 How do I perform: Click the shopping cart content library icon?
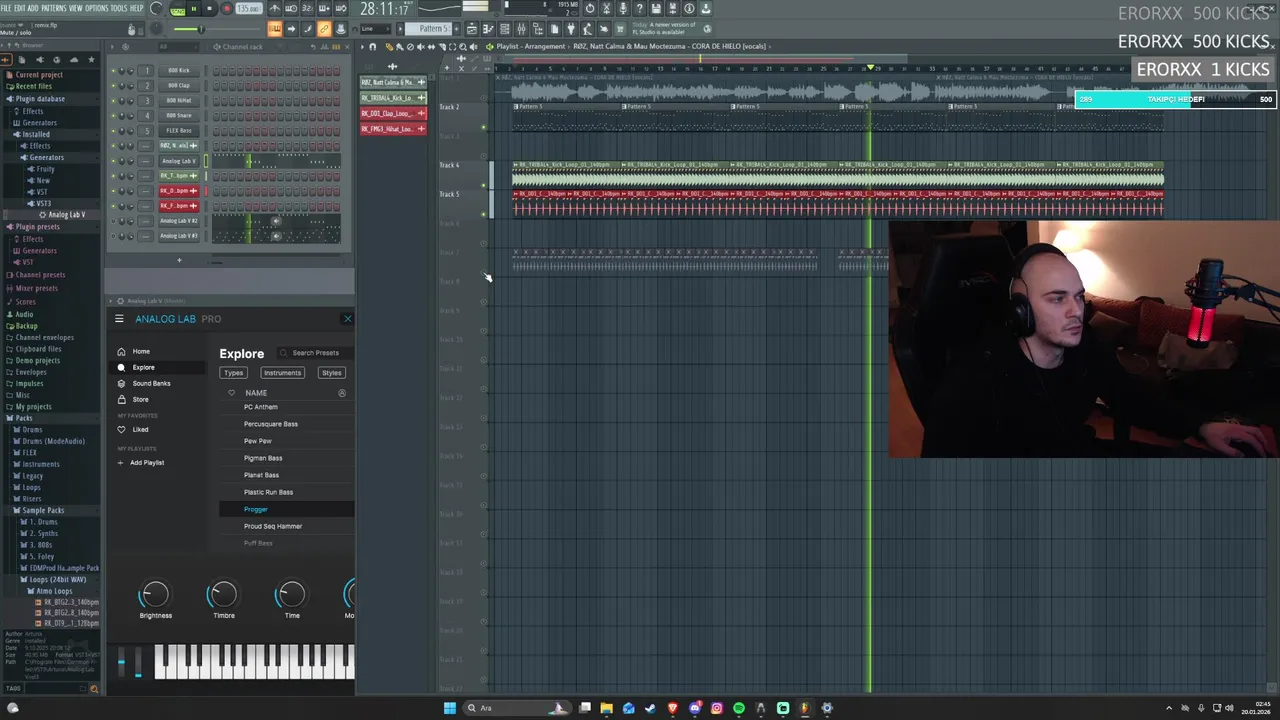(620, 29)
